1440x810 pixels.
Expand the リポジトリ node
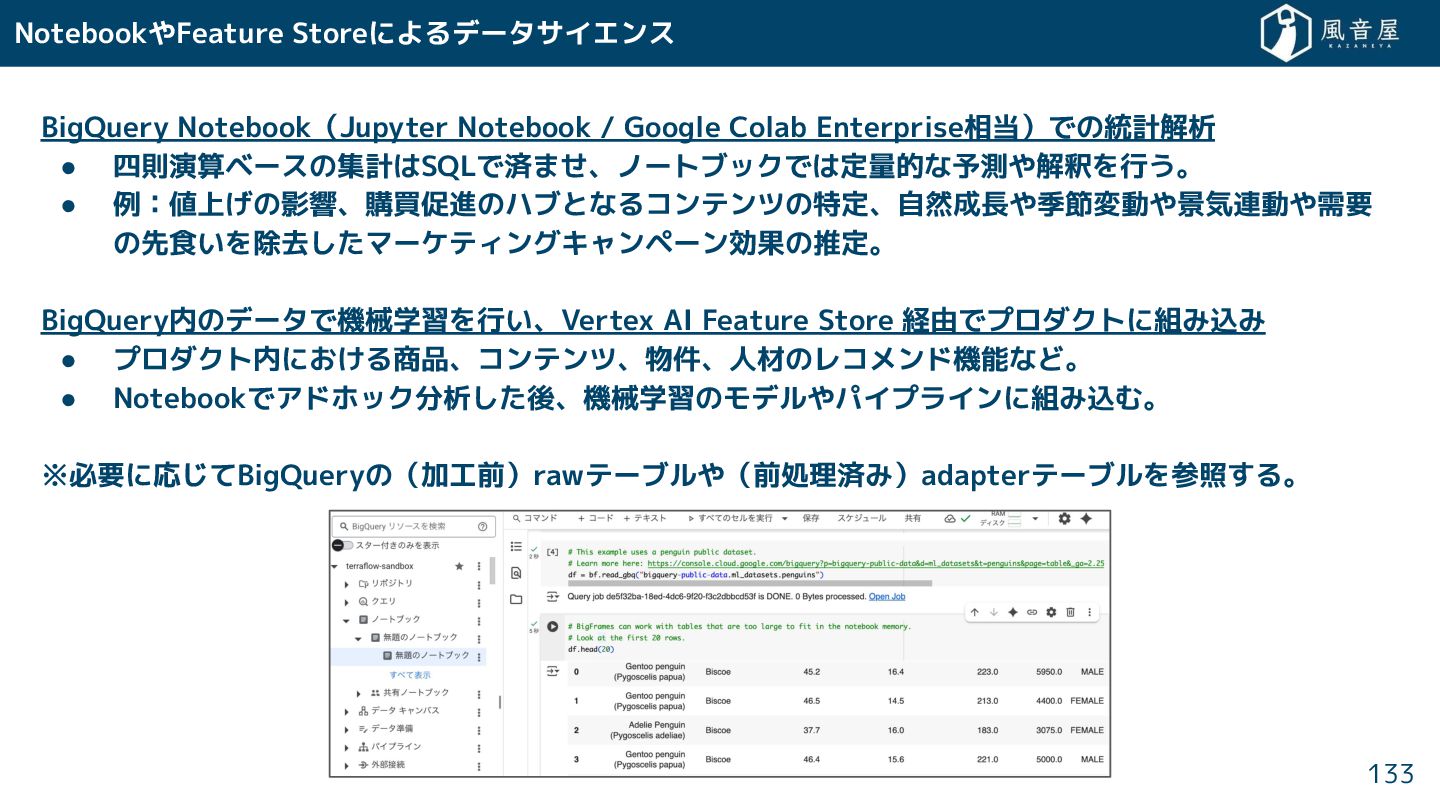347,584
